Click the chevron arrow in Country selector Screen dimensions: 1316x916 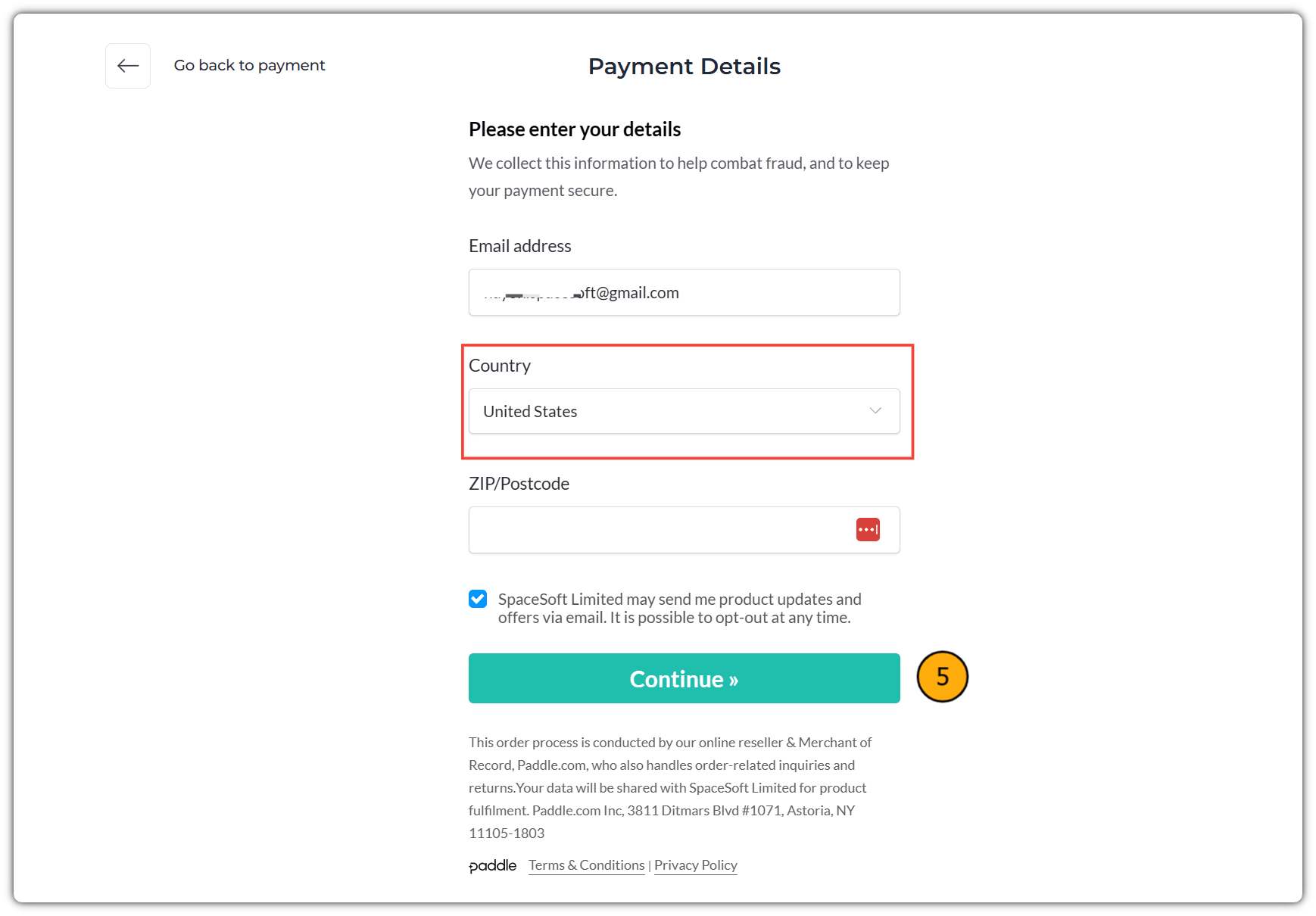[875, 410]
